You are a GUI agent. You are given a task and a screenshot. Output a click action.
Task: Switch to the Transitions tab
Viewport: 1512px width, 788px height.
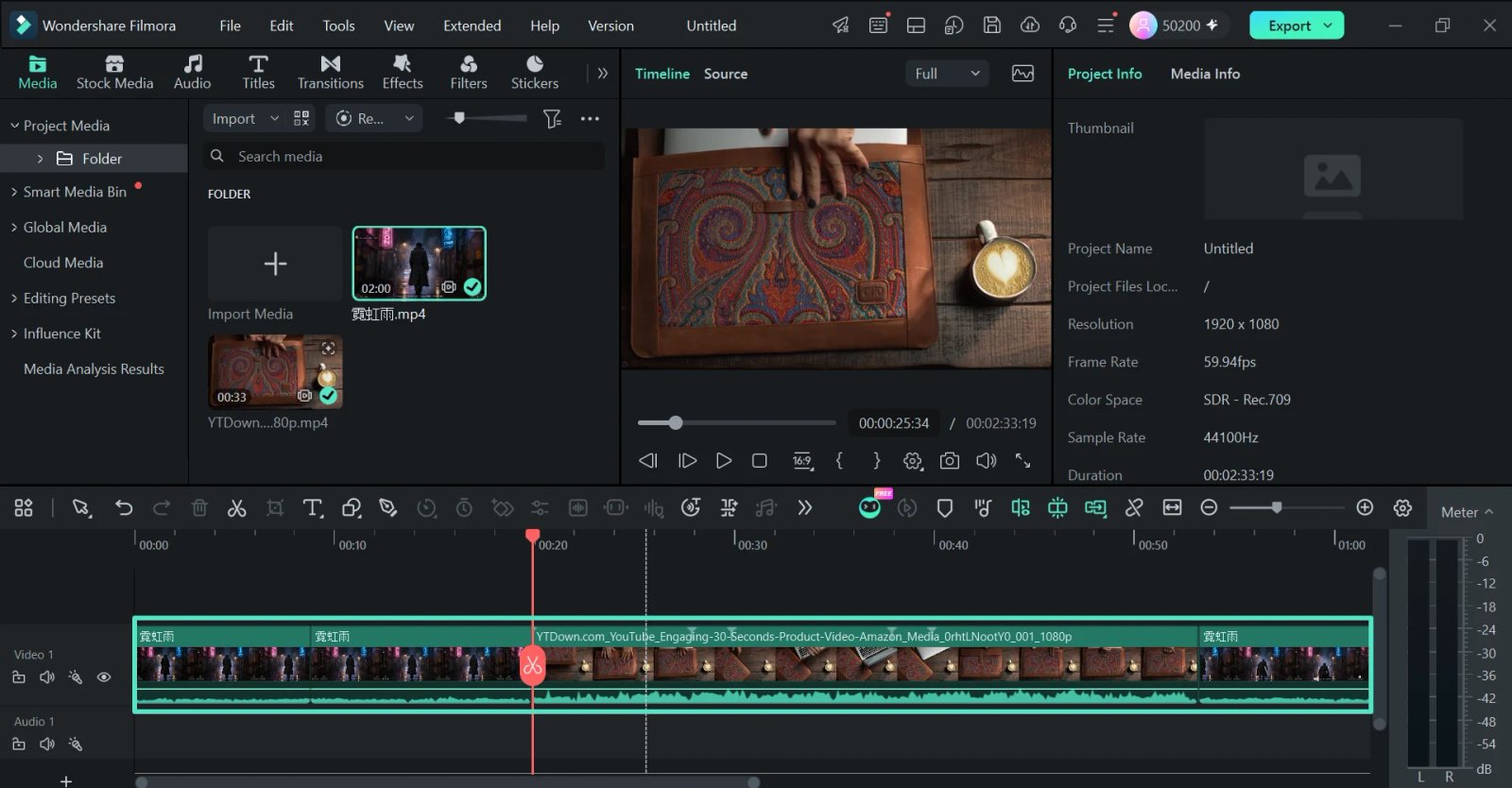(x=330, y=73)
